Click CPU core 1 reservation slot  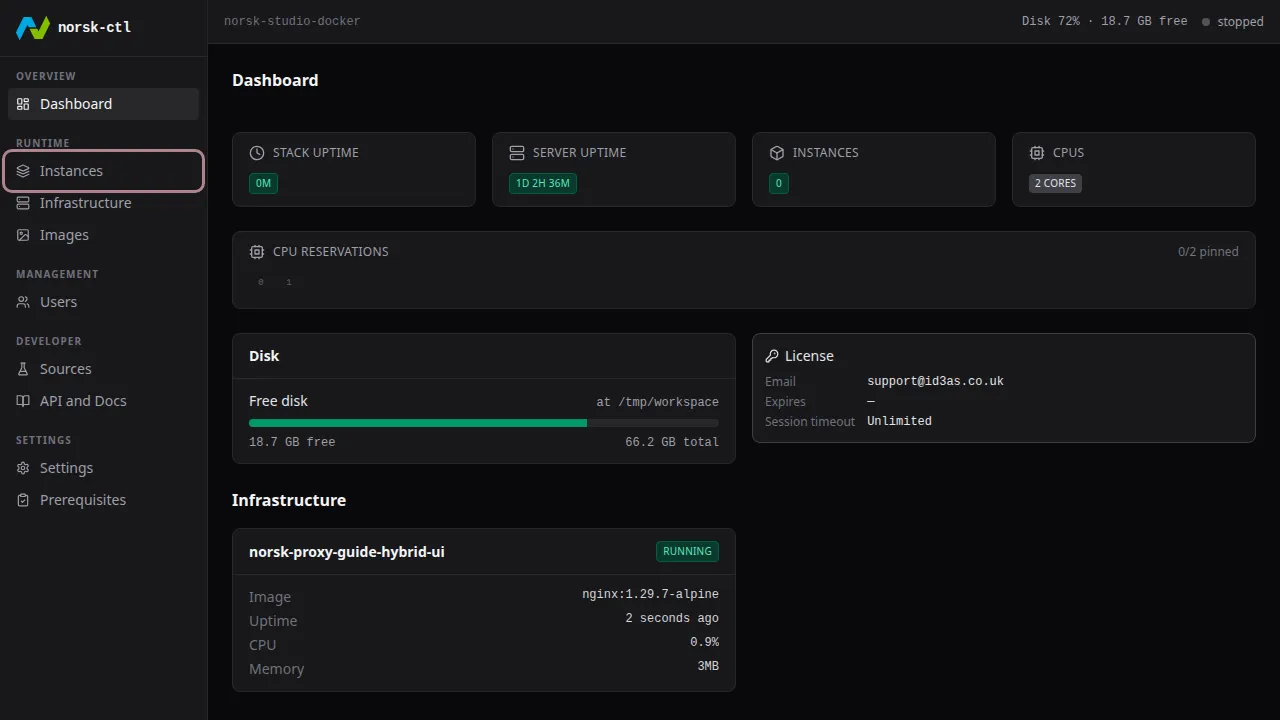click(x=289, y=283)
